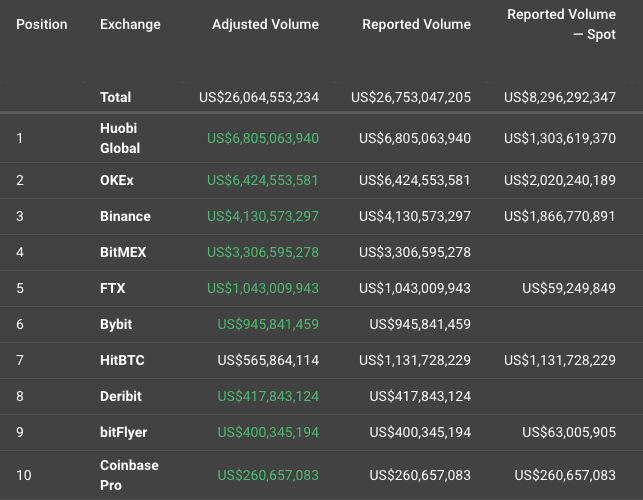Open the Huobi Global exchange link
Screen dimensions: 643x500
120,138
